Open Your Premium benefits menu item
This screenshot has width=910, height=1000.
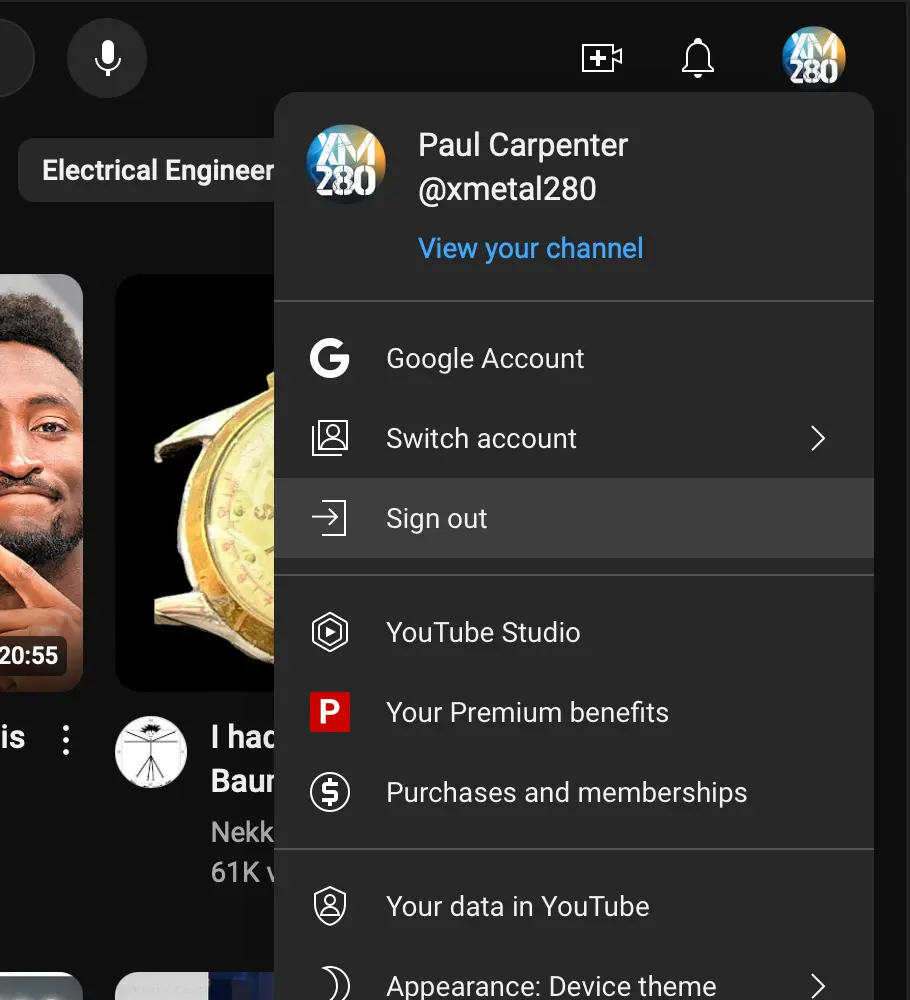click(527, 712)
